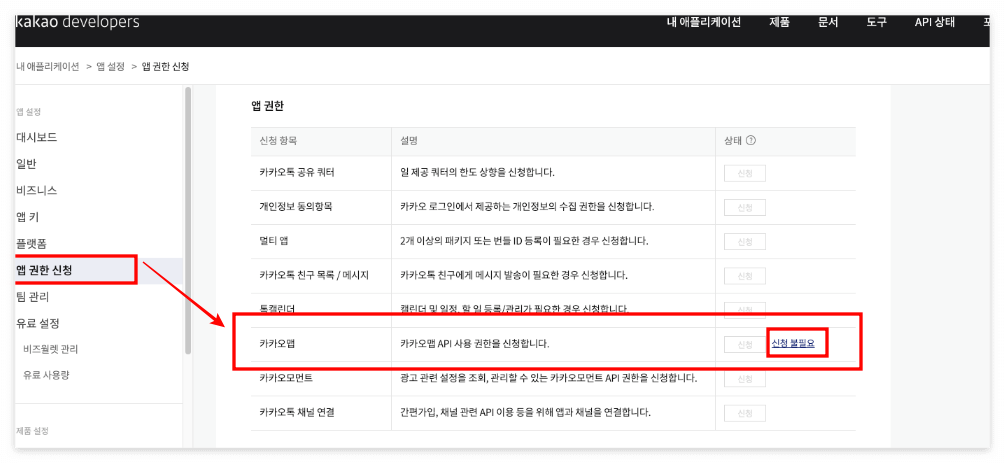The image size is (1005, 463).
Task: Click the 앱 설정 breadcrumb link
Action: [x=110, y=67]
